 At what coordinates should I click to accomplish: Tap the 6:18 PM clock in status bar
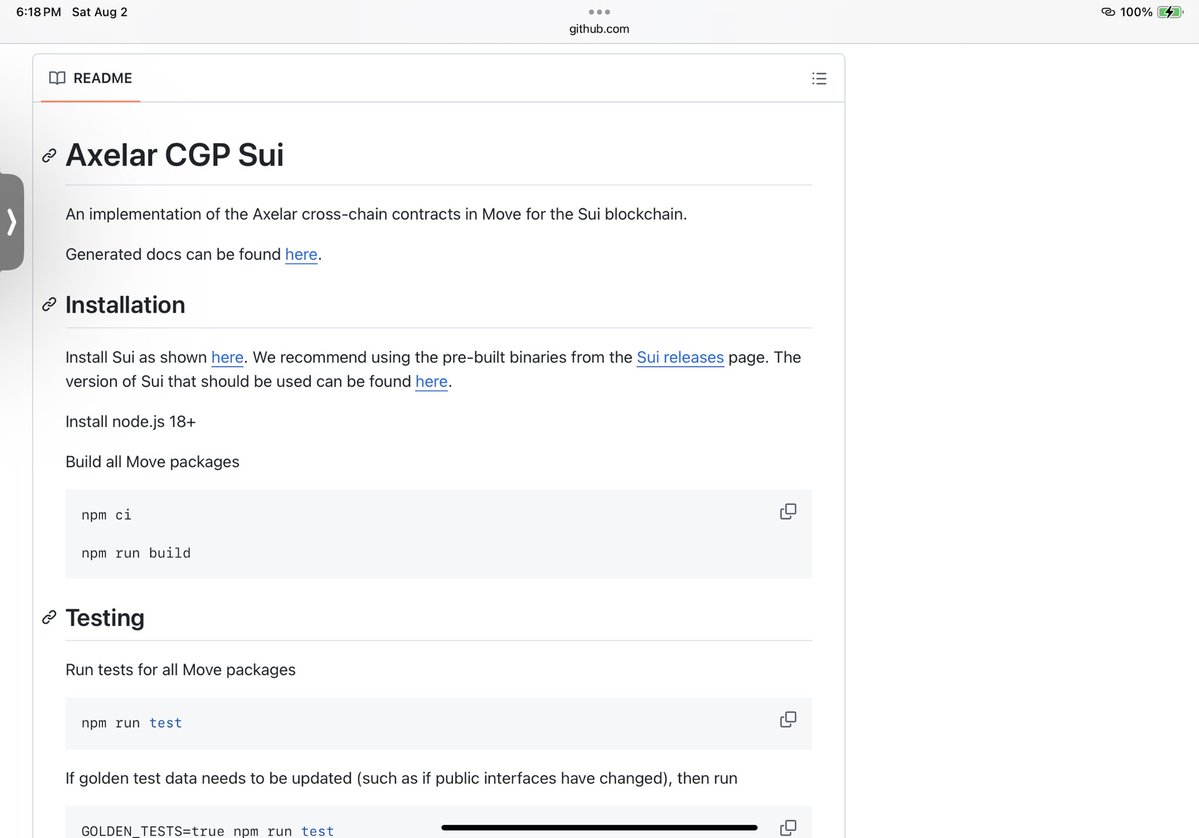click(38, 12)
